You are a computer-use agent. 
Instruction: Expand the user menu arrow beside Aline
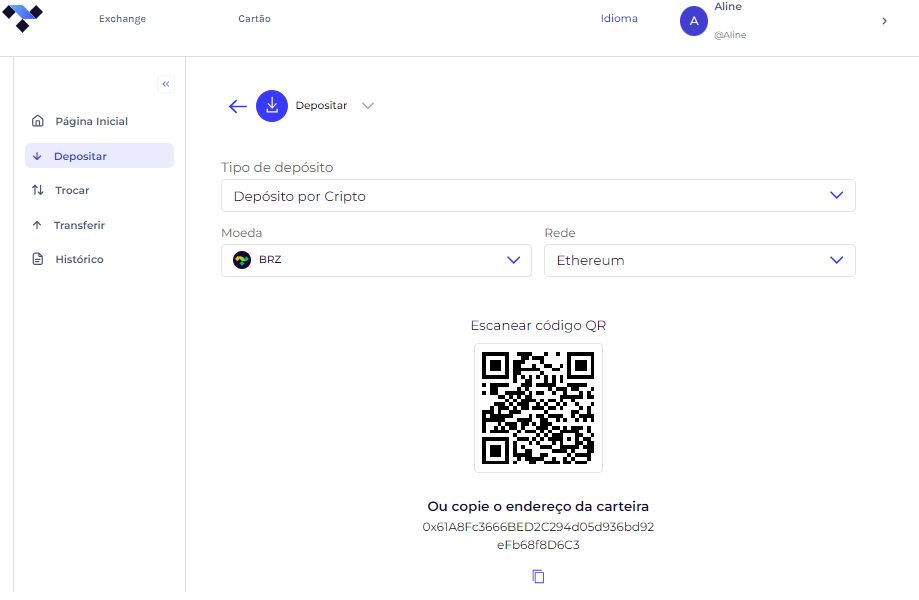tap(884, 21)
